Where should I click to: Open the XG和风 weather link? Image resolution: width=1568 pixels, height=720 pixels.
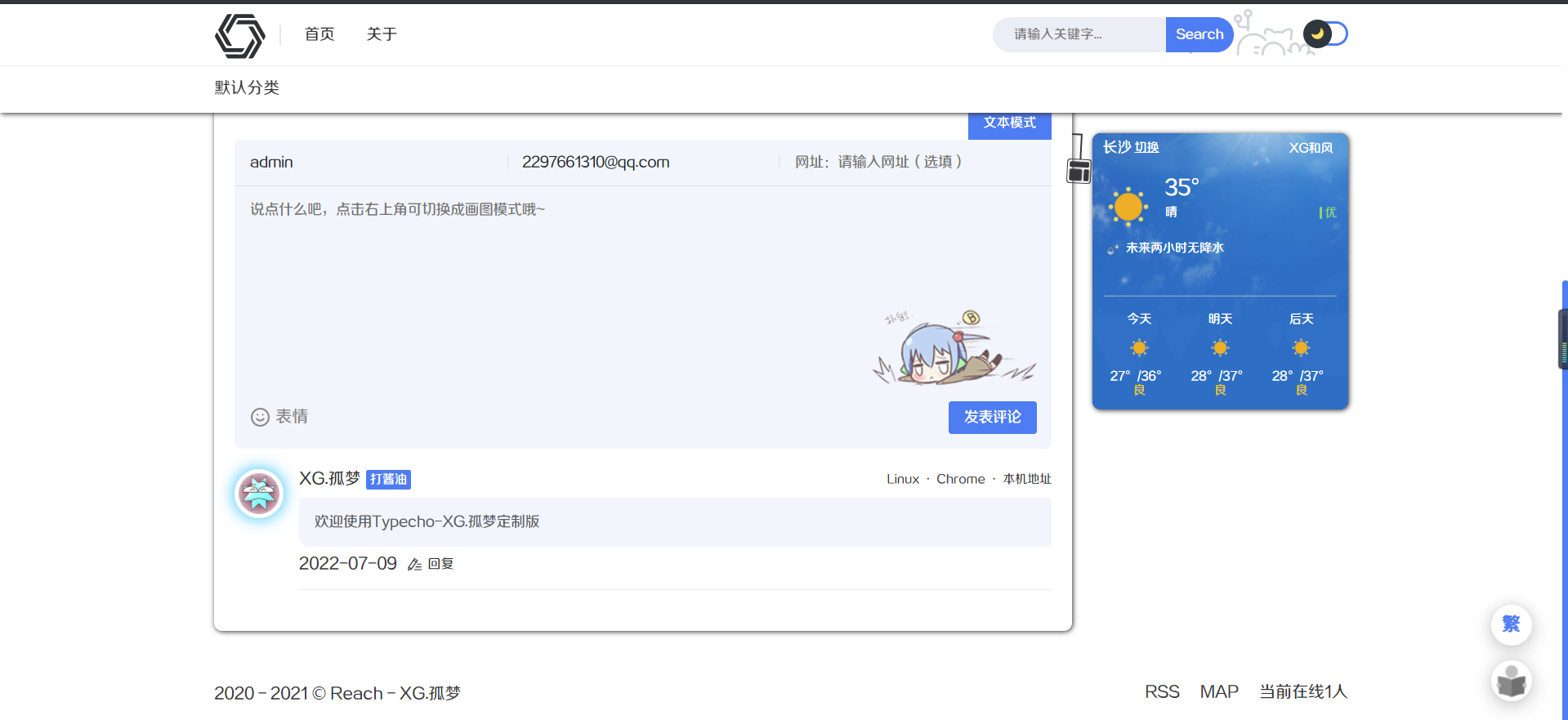pos(1311,148)
